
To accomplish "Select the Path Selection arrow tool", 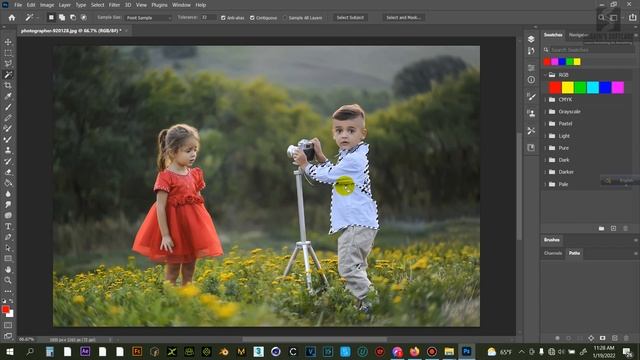I will pyautogui.click(x=8, y=248).
